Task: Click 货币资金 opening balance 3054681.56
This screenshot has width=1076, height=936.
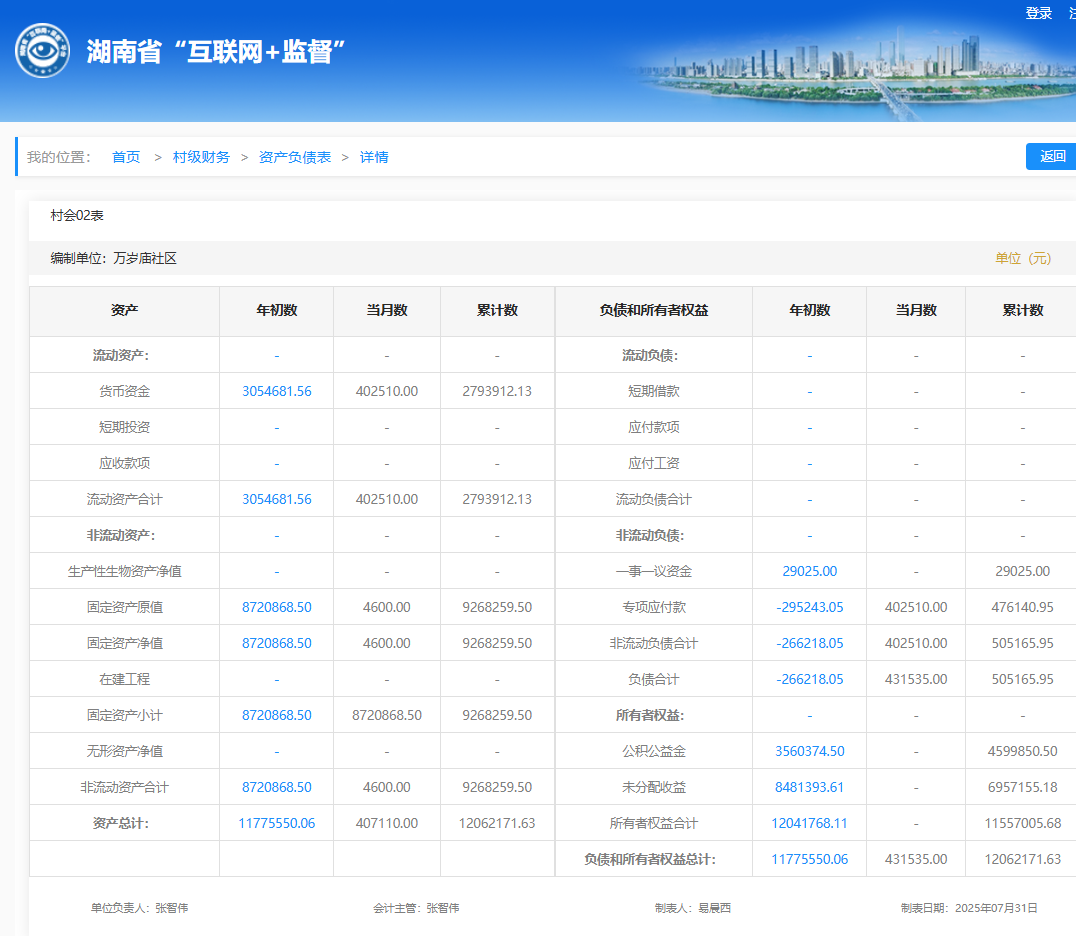Action: click(x=276, y=391)
